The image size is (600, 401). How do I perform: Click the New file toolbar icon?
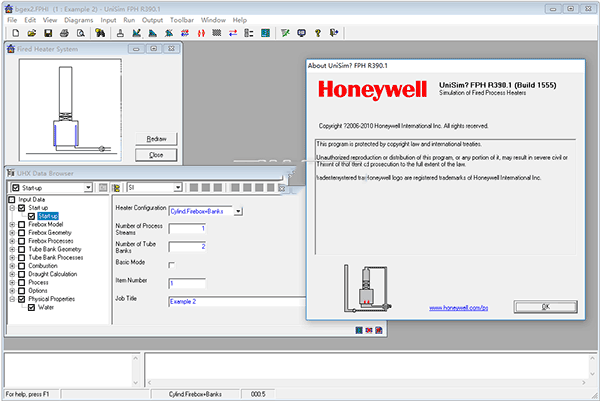click(16, 33)
